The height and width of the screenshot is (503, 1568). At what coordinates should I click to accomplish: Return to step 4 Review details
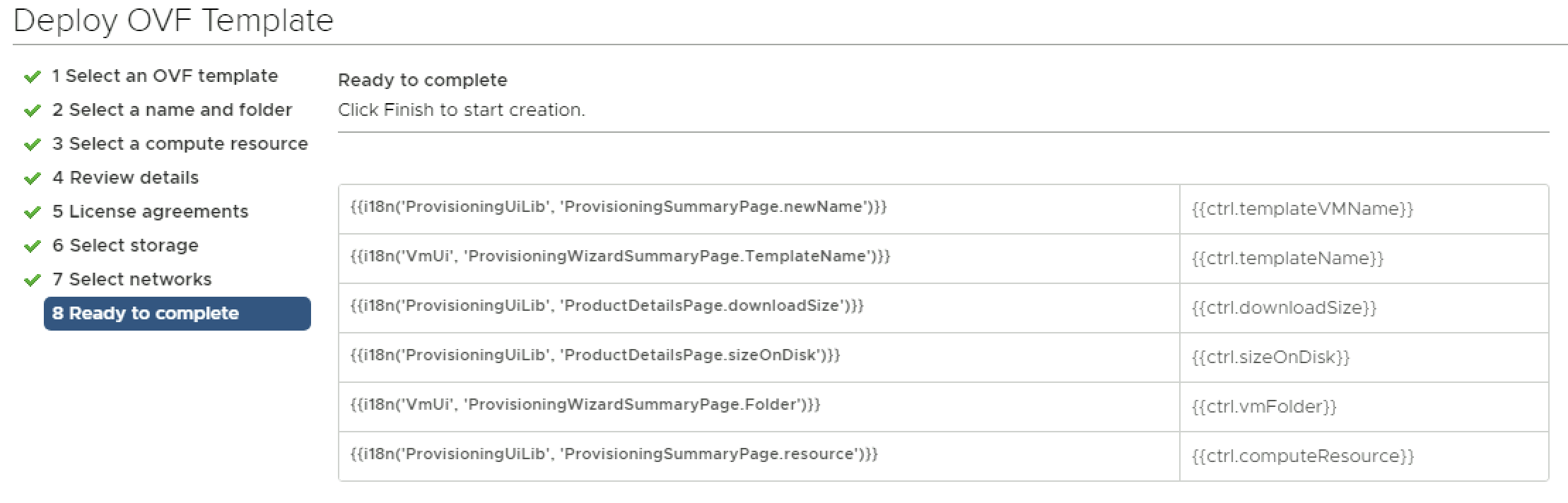click(x=125, y=177)
